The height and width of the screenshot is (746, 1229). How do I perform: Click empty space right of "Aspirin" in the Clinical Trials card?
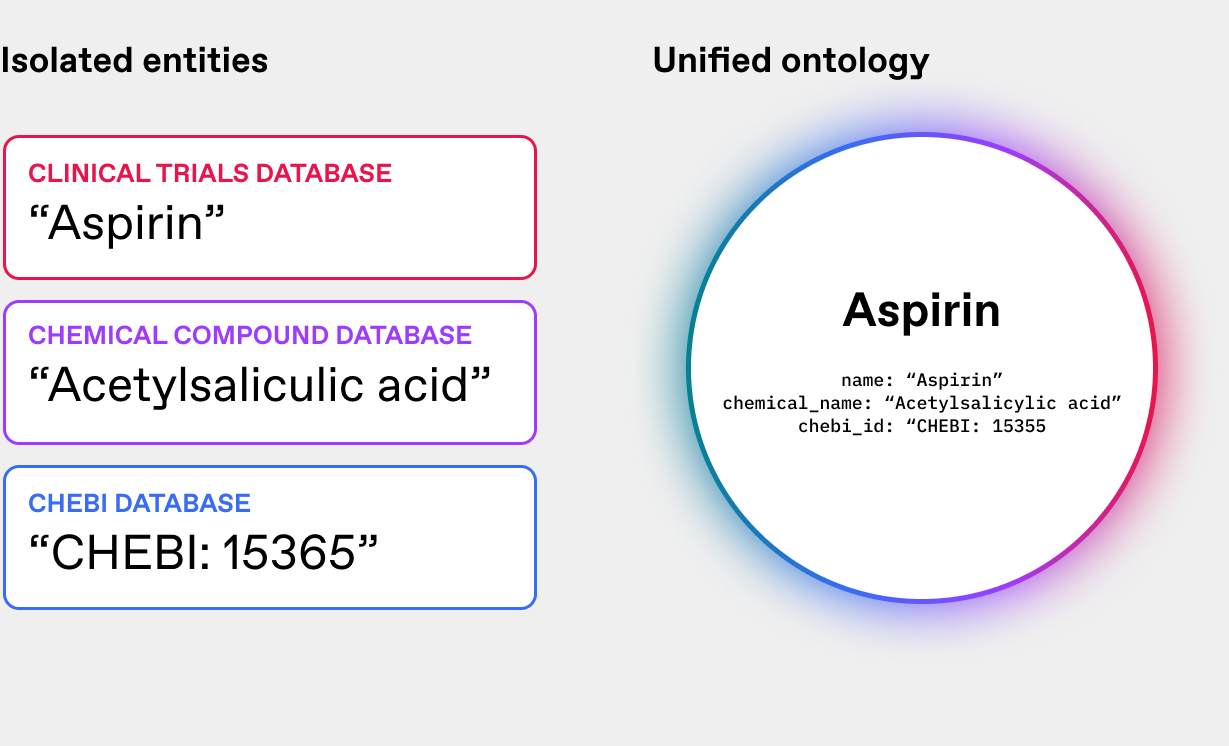tap(400, 223)
